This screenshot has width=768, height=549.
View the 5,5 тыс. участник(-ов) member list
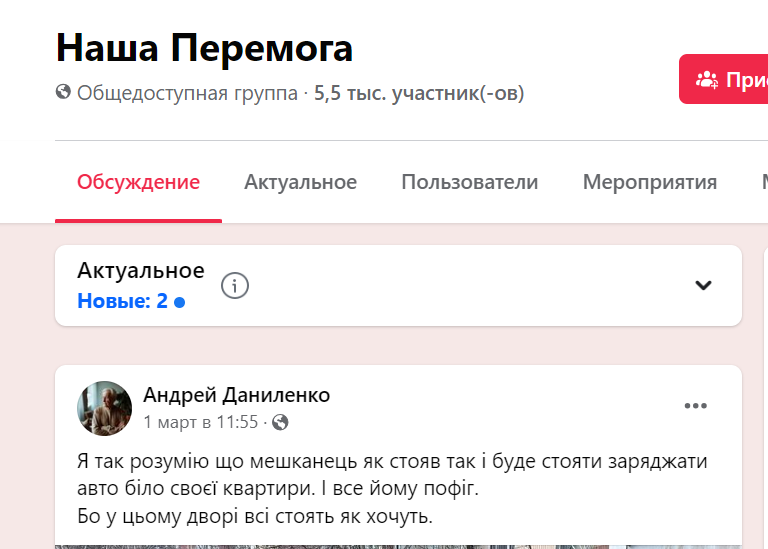[x=419, y=94]
